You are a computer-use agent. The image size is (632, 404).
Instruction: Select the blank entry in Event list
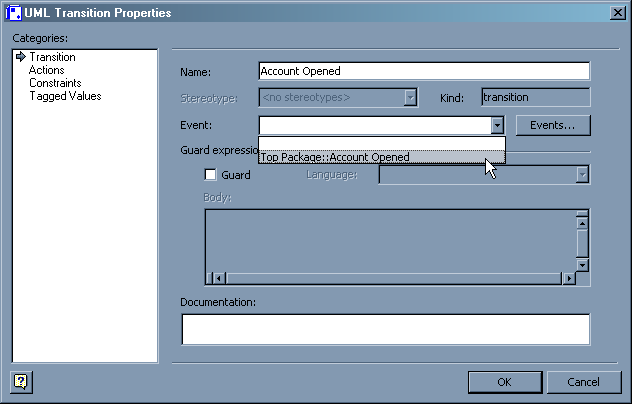click(x=380, y=143)
